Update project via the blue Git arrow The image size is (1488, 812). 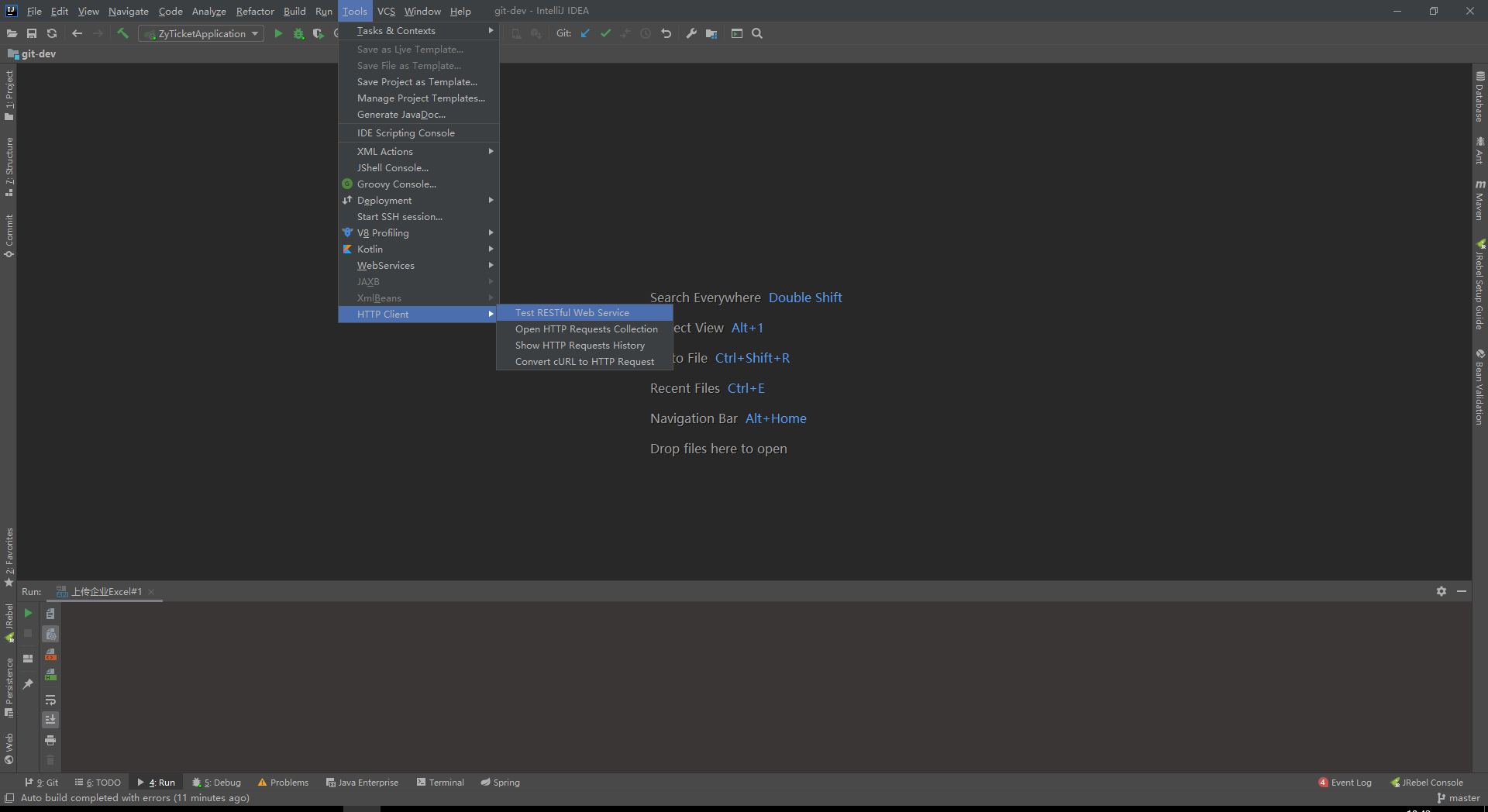[x=585, y=33]
